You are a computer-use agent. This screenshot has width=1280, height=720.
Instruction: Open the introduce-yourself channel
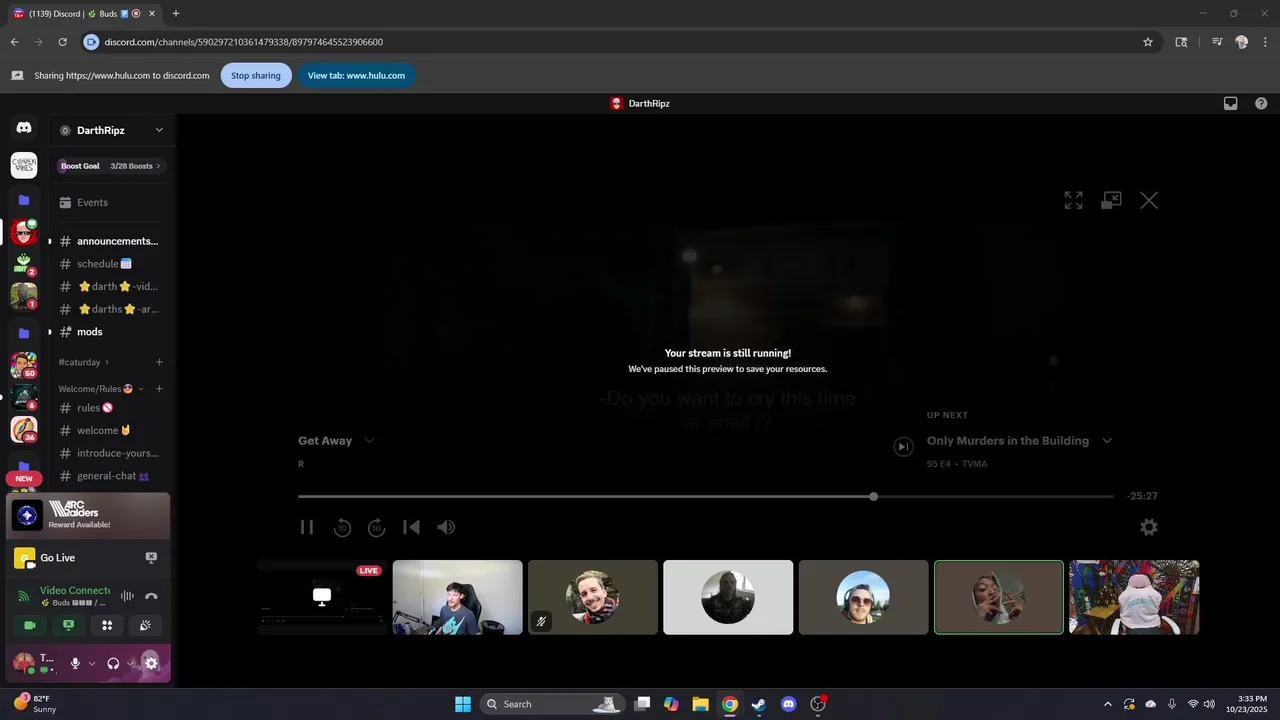pyautogui.click(x=110, y=453)
